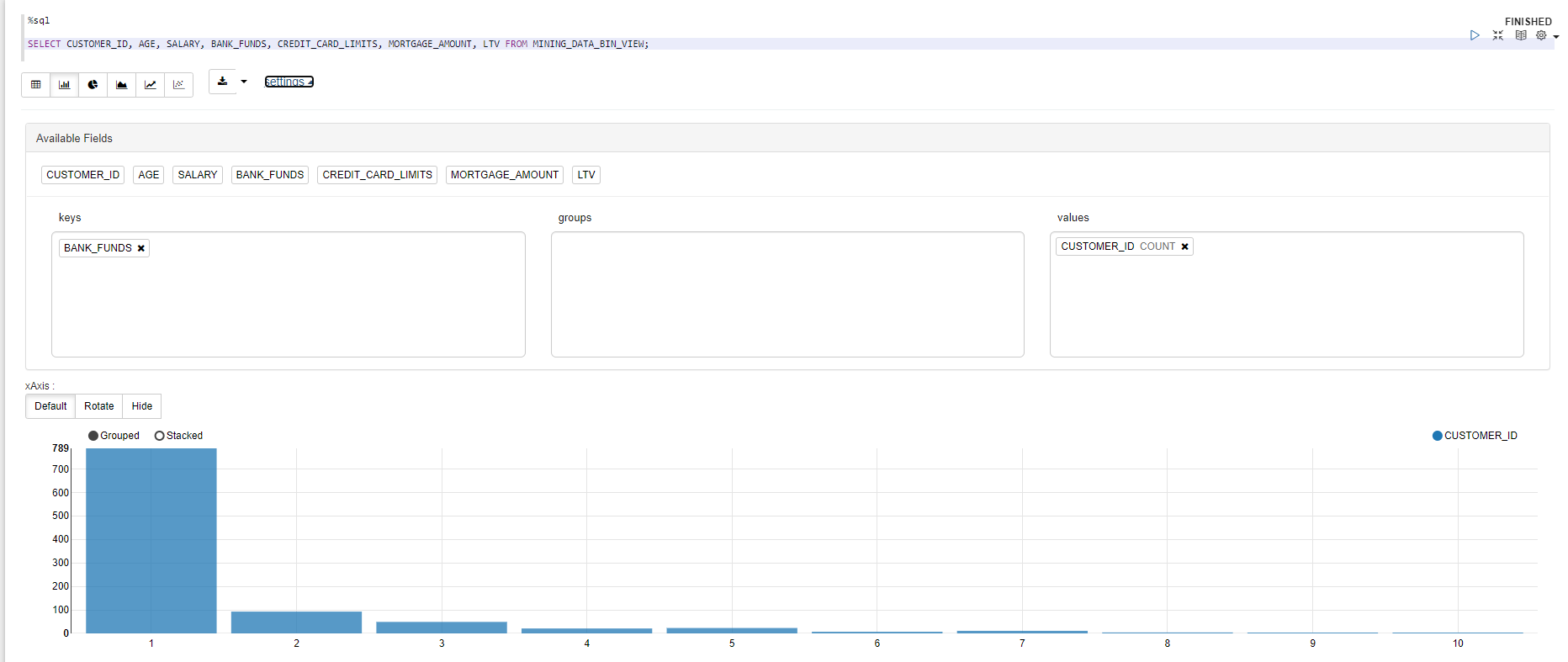Pick the LTV available field

pos(586,175)
